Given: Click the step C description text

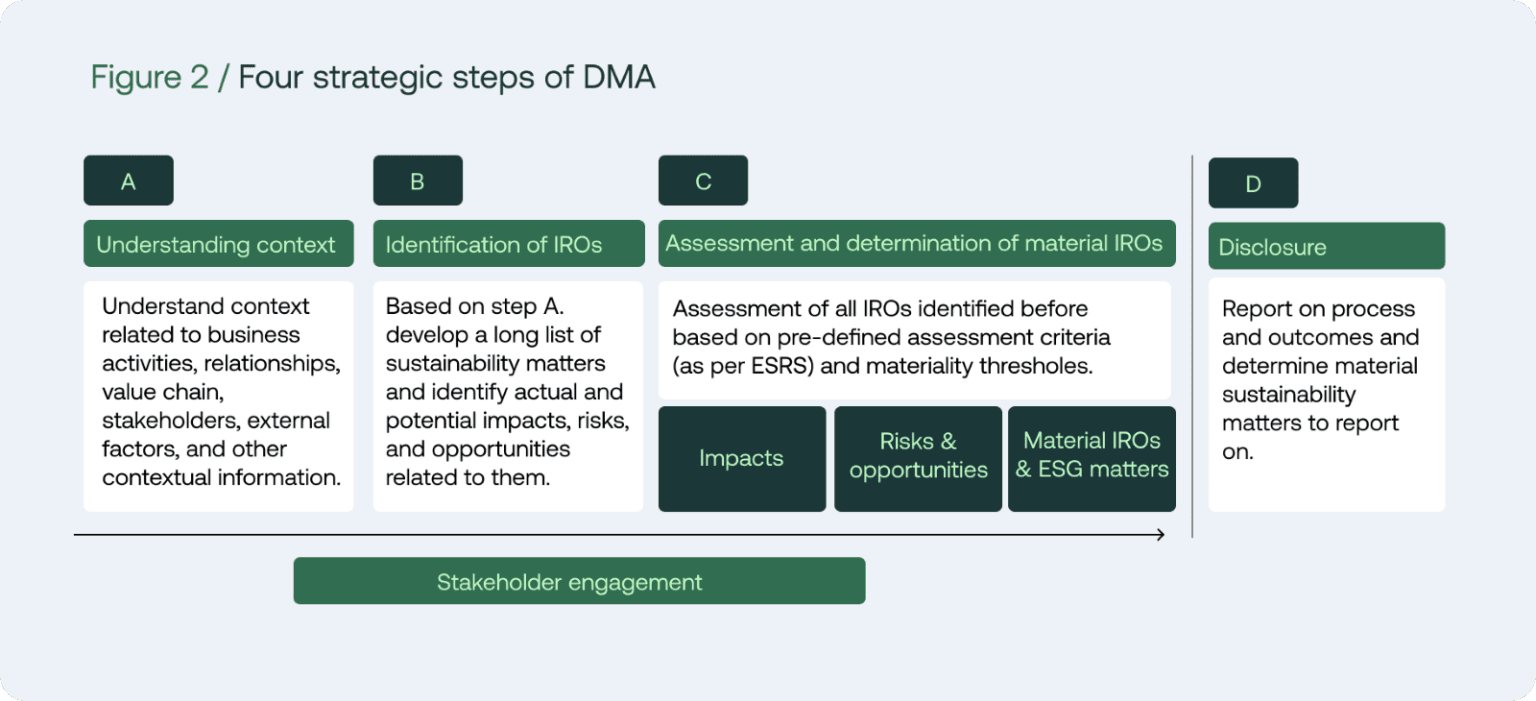Looking at the screenshot, I should tap(917, 337).
